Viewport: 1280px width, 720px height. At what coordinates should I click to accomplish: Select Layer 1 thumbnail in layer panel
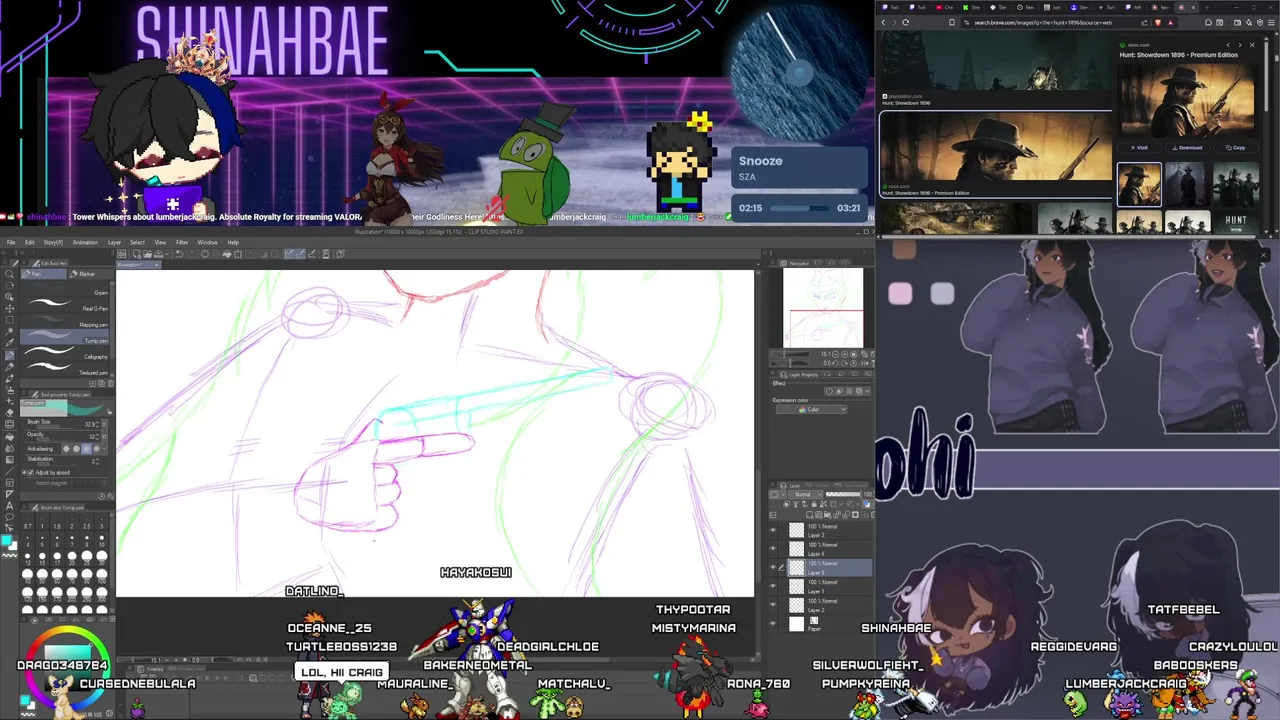(796, 586)
